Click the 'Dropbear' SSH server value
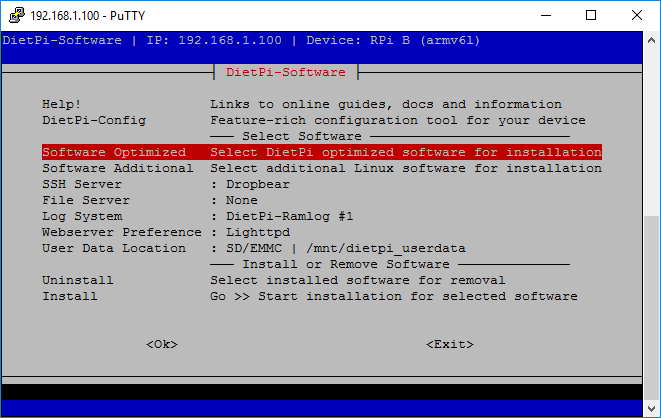The width and height of the screenshot is (661, 418). (258, 184)
